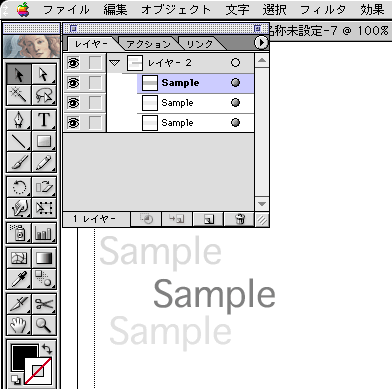Image resolution: width=392 pixels, height=389 pixels.
Task: Select the highlighted bold Sample row
Action: [x=195, y=83]
